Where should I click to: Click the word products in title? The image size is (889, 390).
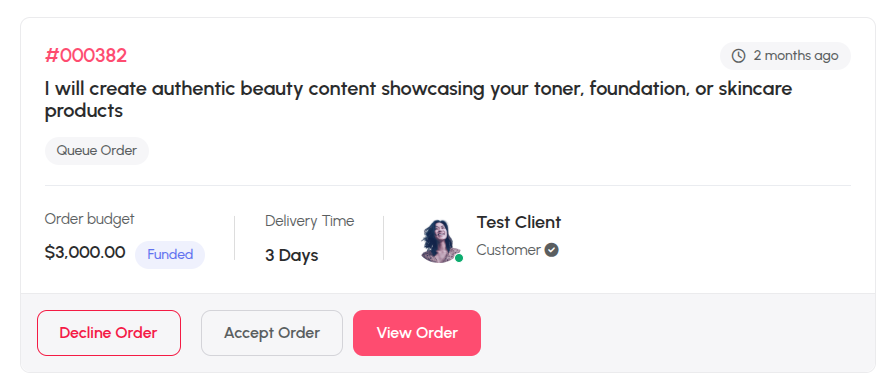click(x=84, y=112)
